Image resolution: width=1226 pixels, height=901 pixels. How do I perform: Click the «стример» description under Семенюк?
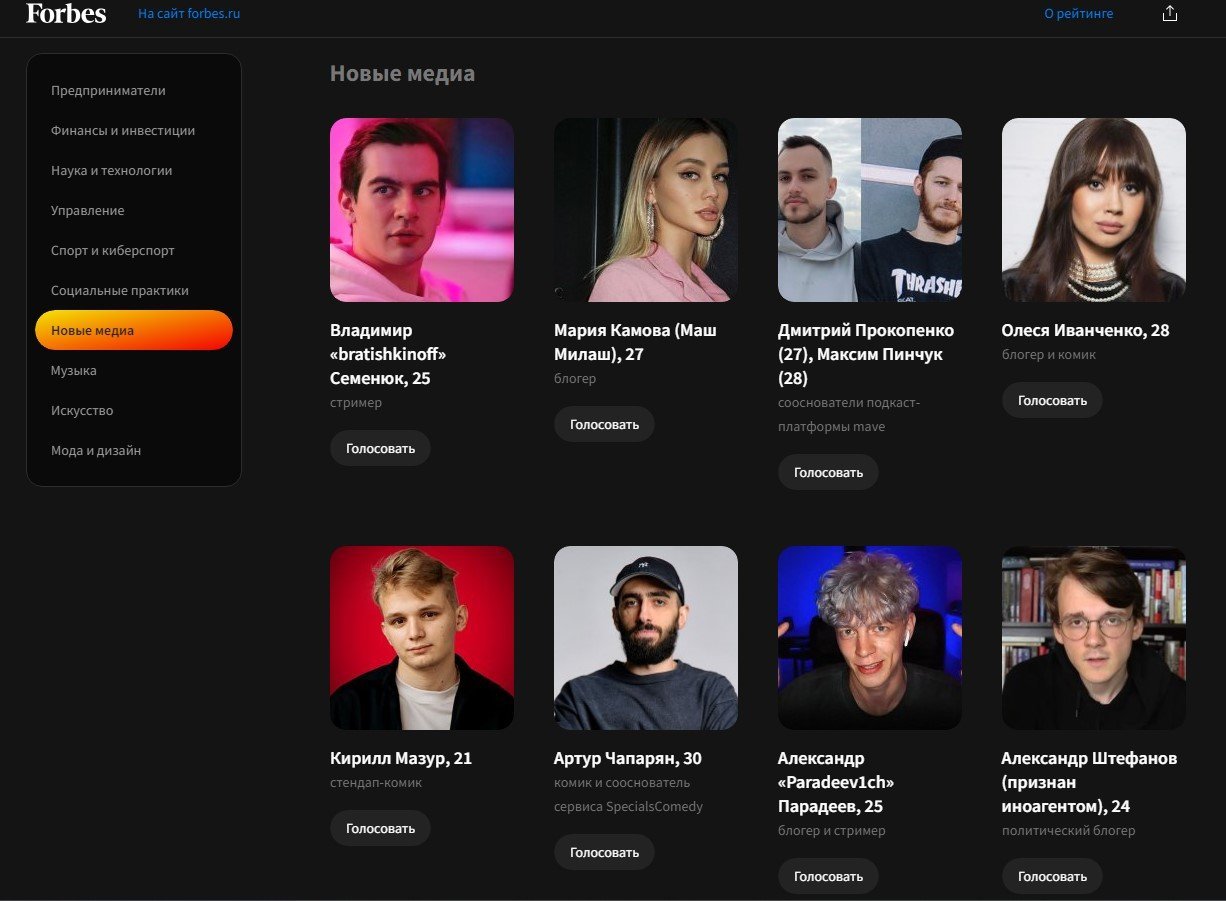(356, 403)
